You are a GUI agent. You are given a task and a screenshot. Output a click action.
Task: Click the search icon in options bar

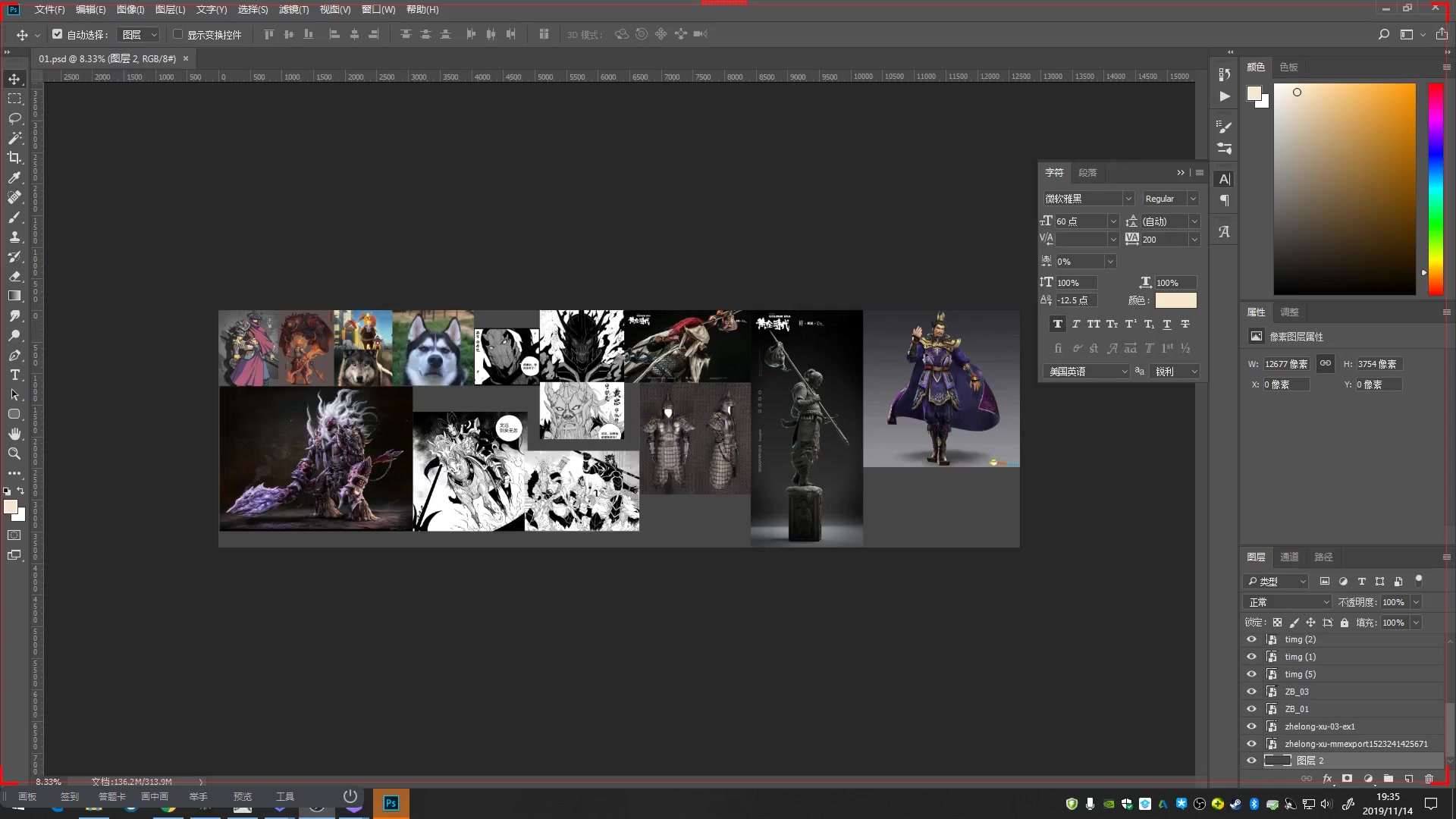click(1384, 34)
